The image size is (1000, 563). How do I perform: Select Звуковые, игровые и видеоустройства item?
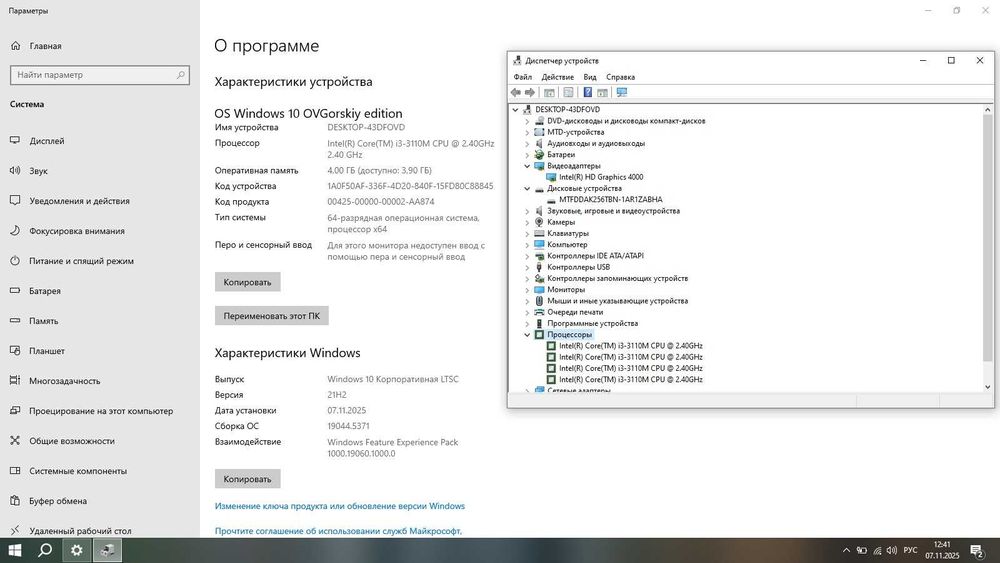(x=613, y=211)
